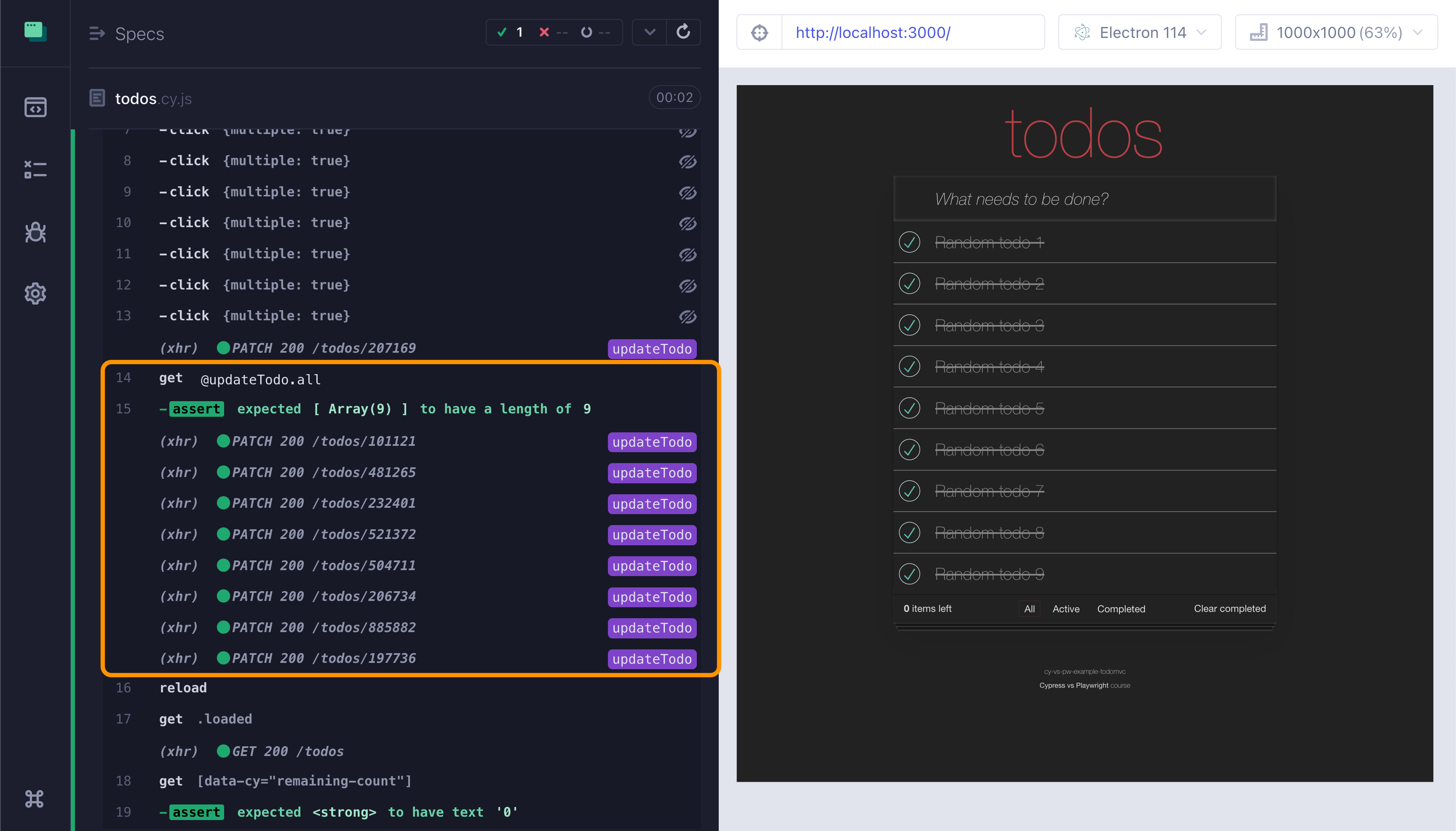Open the Cypress vs Playwright link
The width and height of the screenshot is (1456, 831).
point(1074,686)
